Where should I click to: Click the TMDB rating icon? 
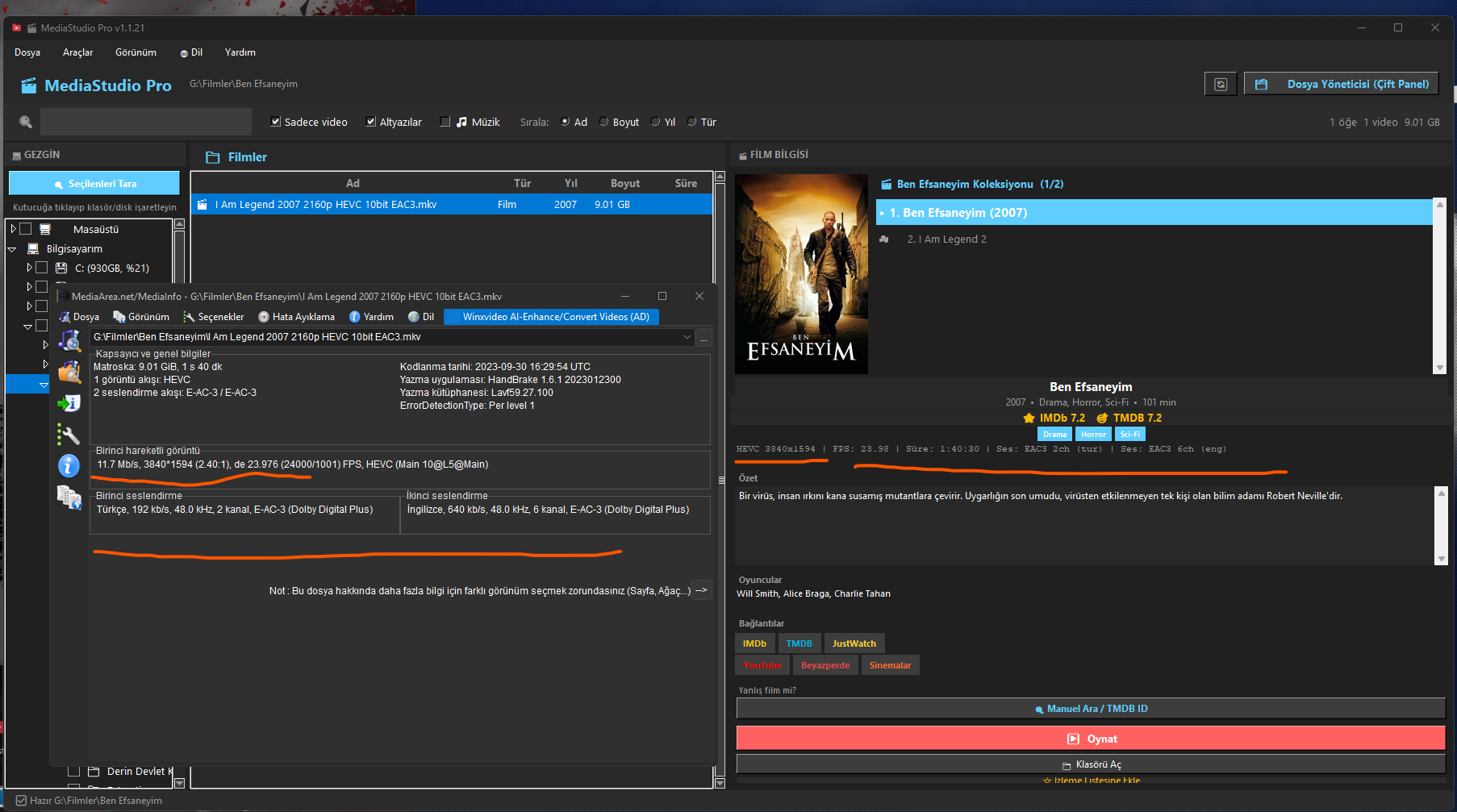click(x=1102, y=418)
